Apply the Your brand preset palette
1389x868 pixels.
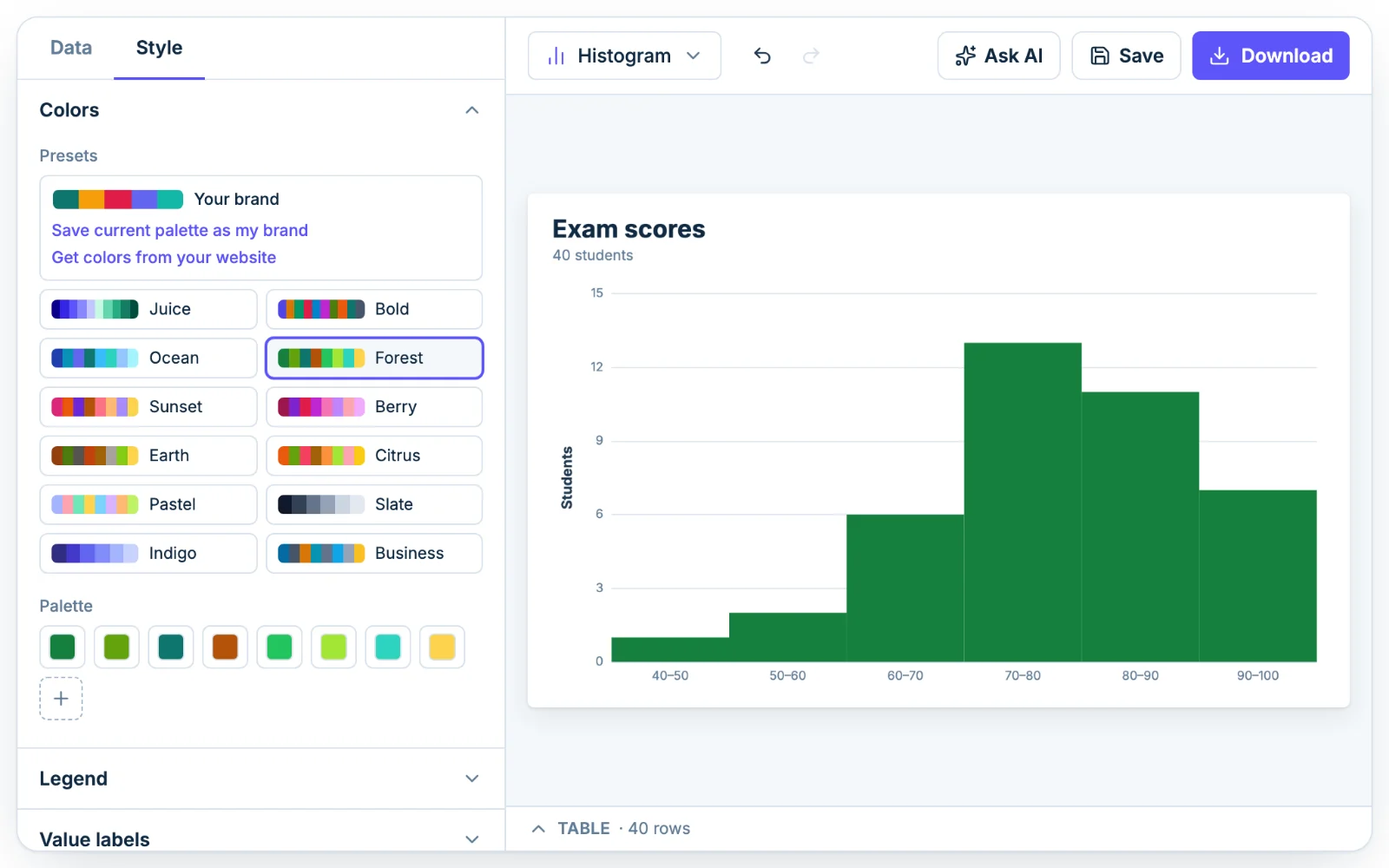166,199
